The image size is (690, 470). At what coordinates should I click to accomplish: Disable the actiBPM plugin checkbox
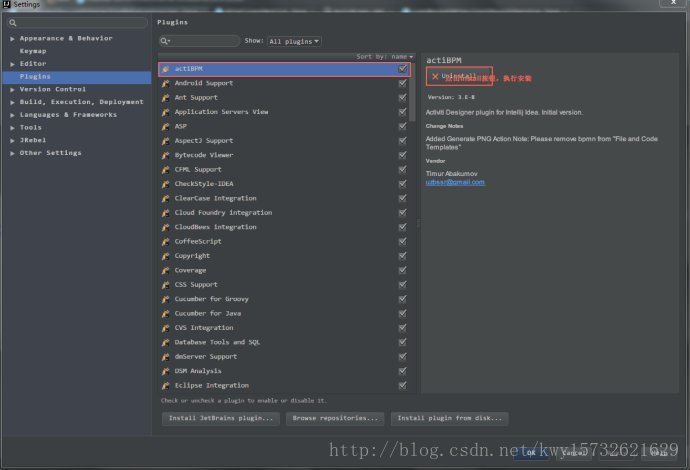point(402,69)
